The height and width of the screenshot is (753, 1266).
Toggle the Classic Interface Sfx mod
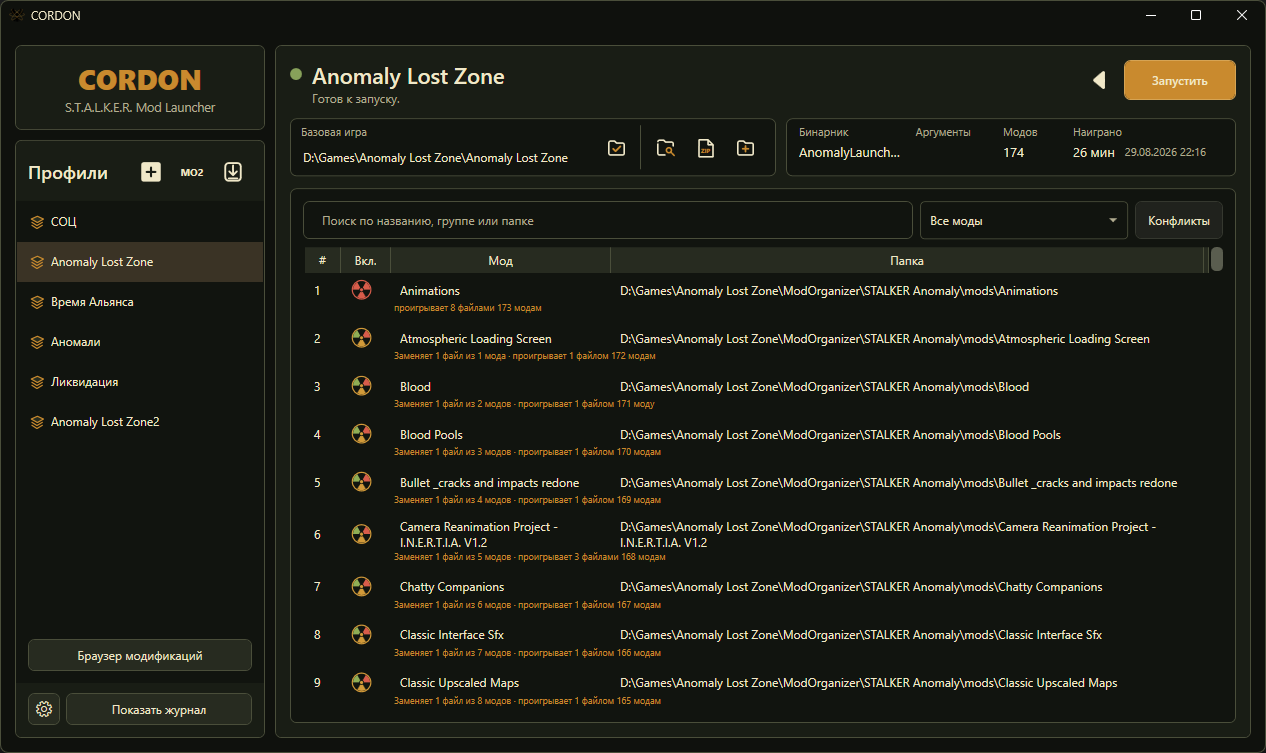point(361,634)
